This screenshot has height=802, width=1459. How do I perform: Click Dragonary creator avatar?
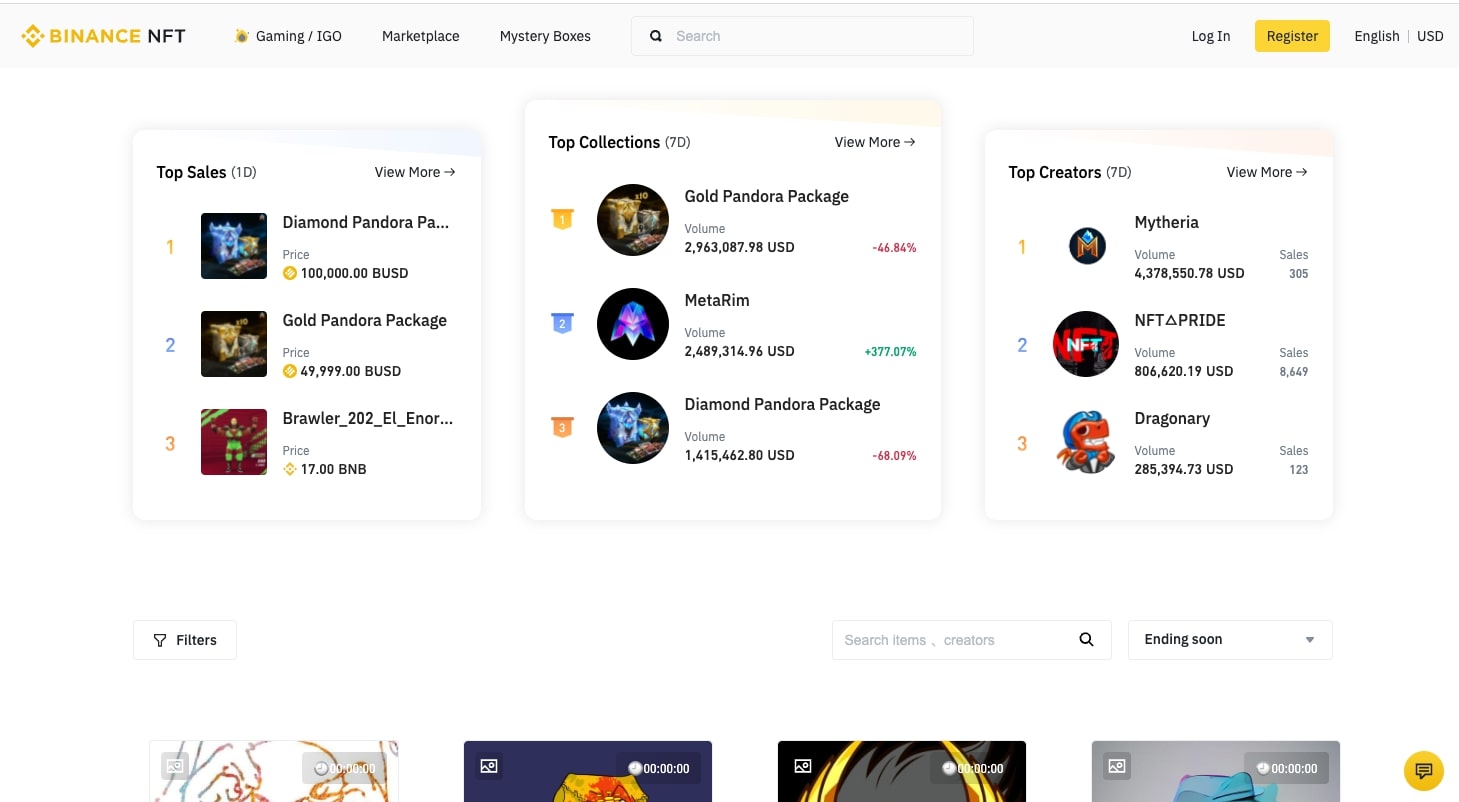[x=1086, y=442]
